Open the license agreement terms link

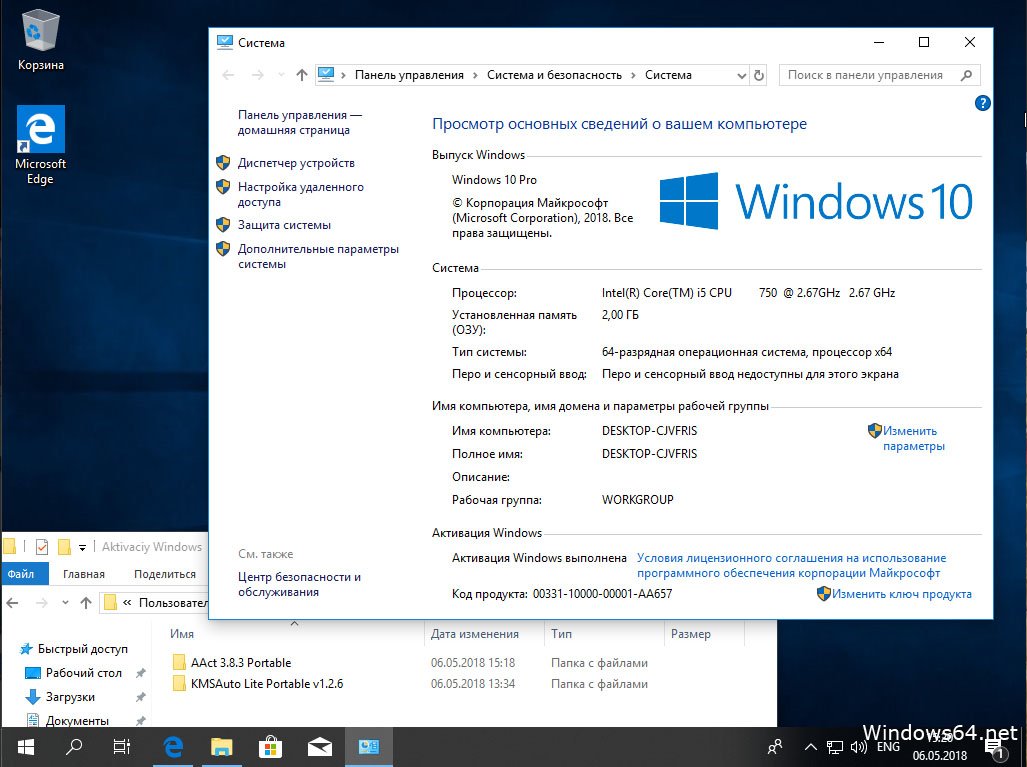(x=791, y=565)
